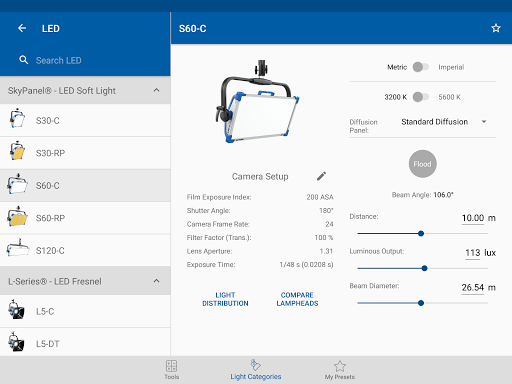Edit Camera Setup using the pencil icon
Image resolution: width=512 pixels, height=384 pixels.
click(321, 176)
